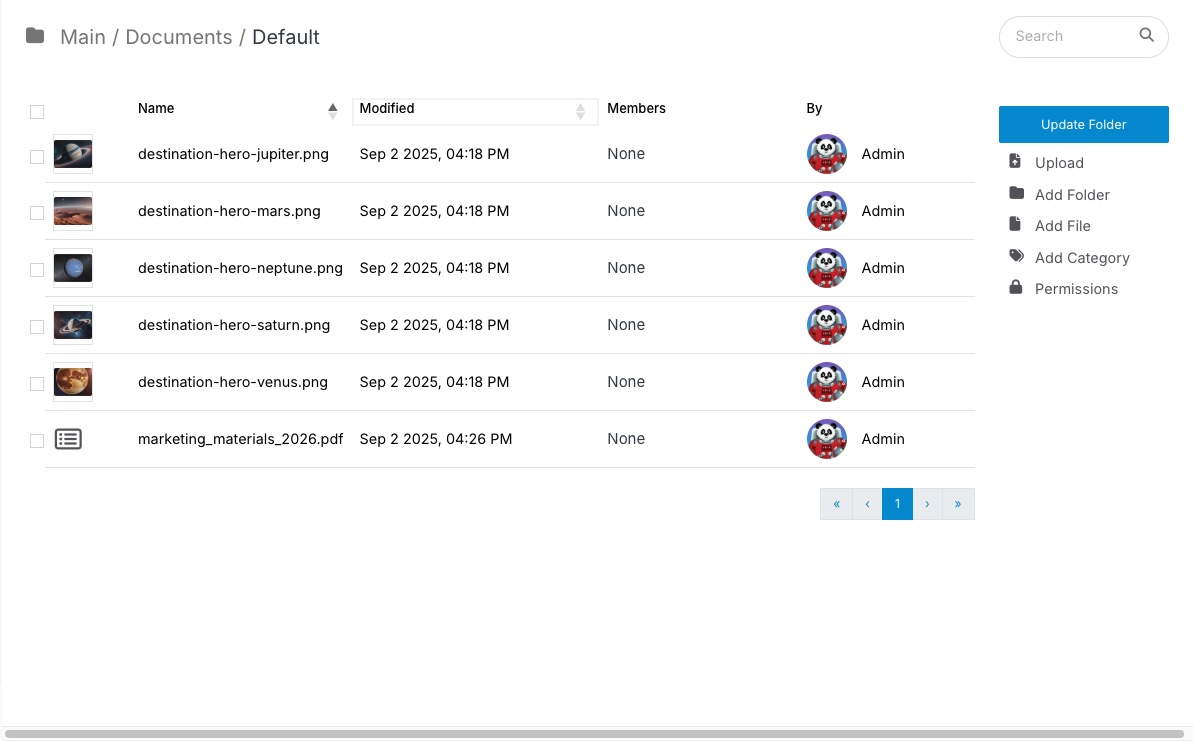The image size is (1193, 741).
Task: Open file destination-hero-jupiter.png by name
Action: (234, 154)
